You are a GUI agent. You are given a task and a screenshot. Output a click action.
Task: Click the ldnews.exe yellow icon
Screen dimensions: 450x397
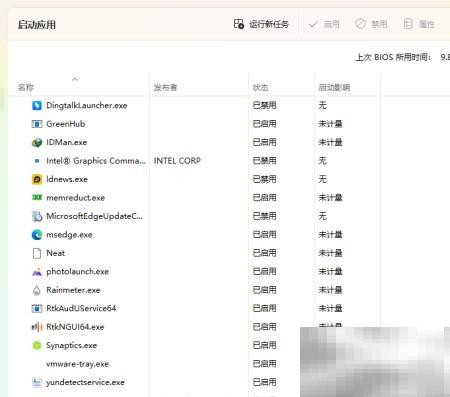[x=37, y=179]
